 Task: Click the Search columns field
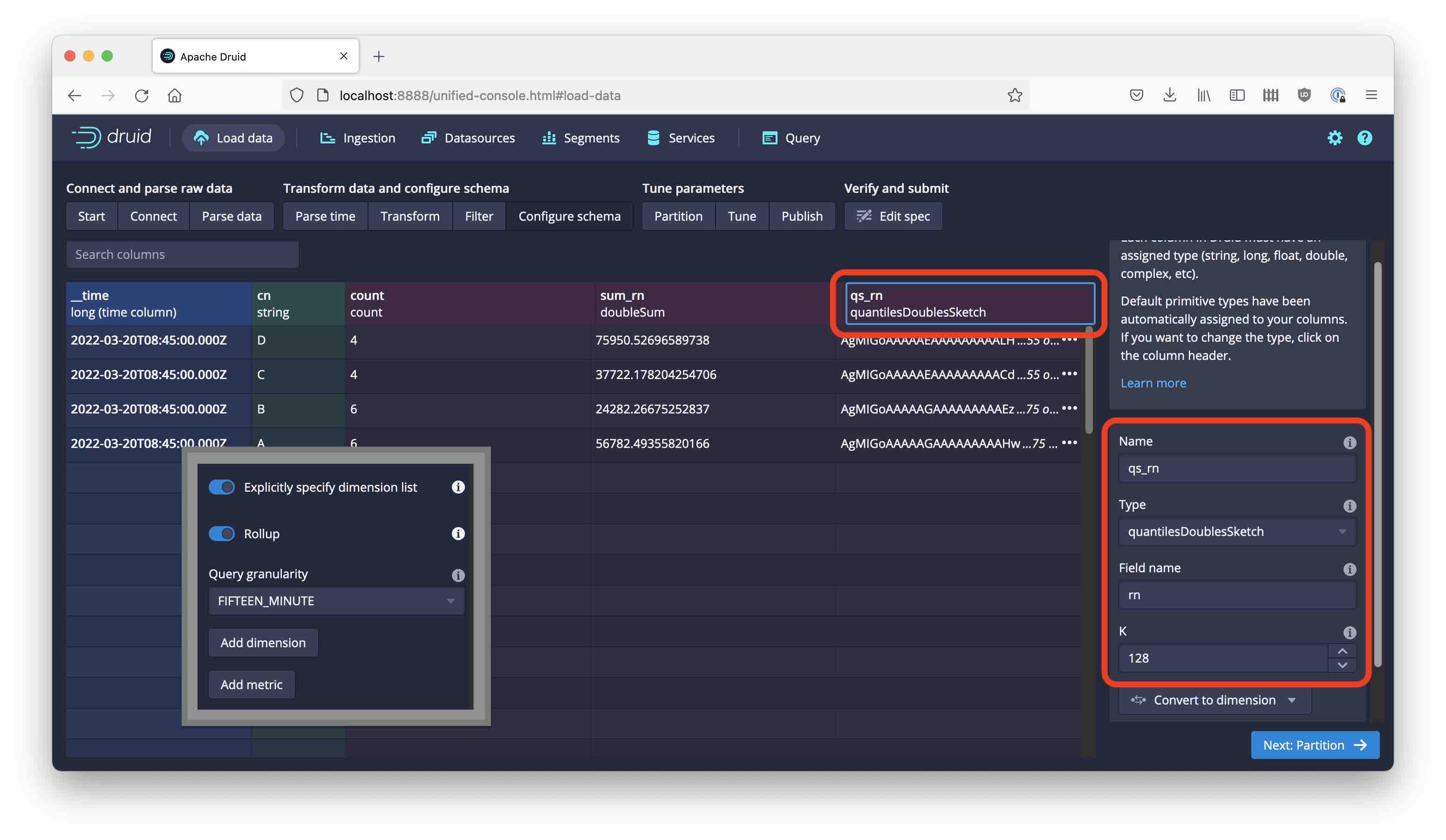pyautogui.click(x=182, y=254)
